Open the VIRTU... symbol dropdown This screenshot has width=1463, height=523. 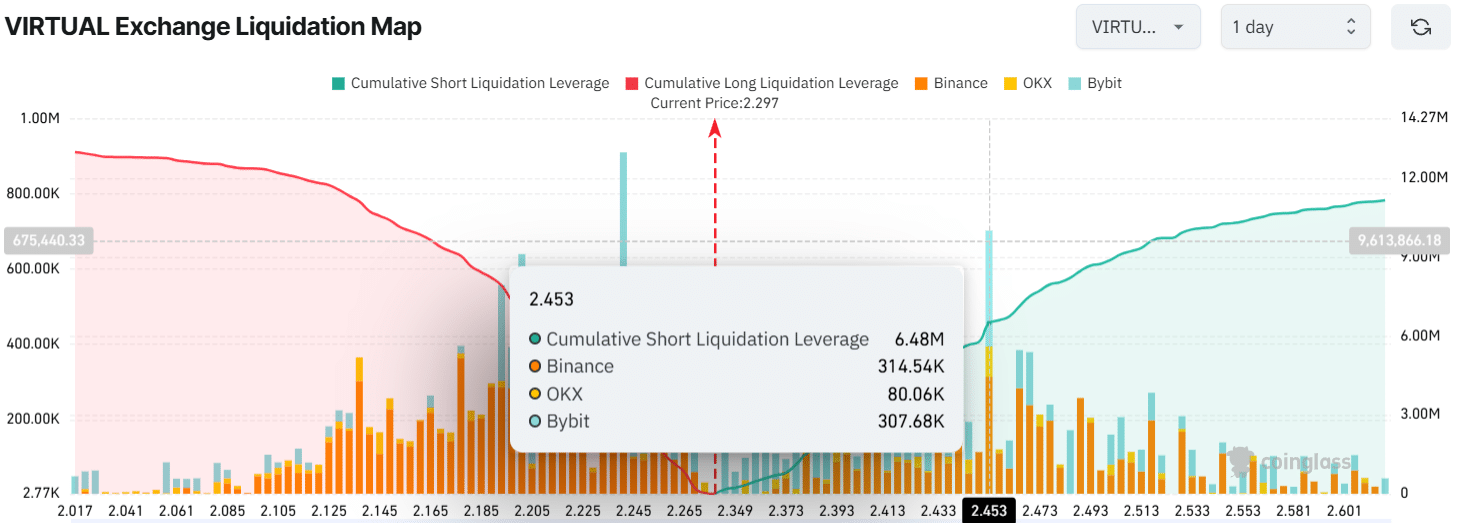[1138, 27]
